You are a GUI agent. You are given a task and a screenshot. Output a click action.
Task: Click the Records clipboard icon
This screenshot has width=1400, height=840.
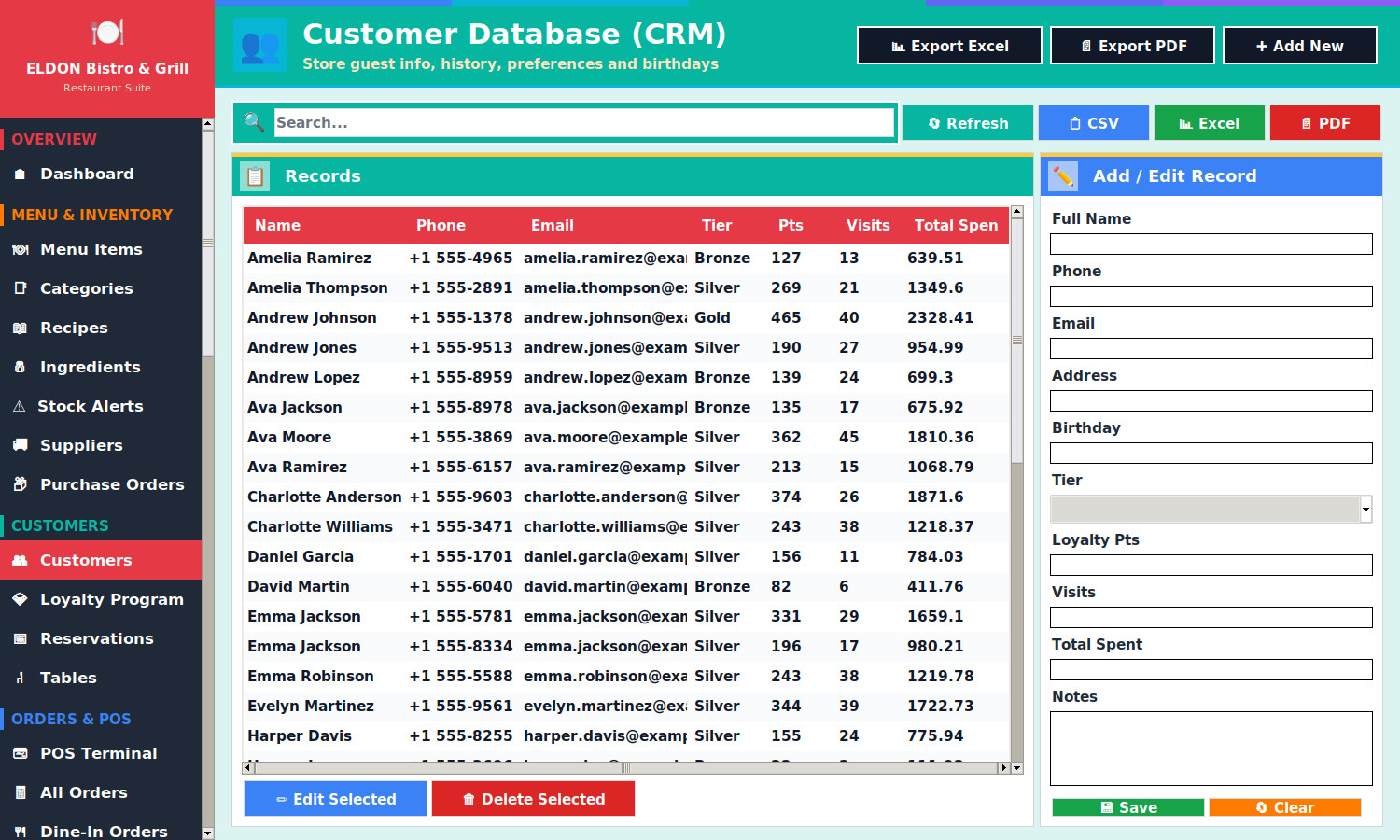pos(255,176)
